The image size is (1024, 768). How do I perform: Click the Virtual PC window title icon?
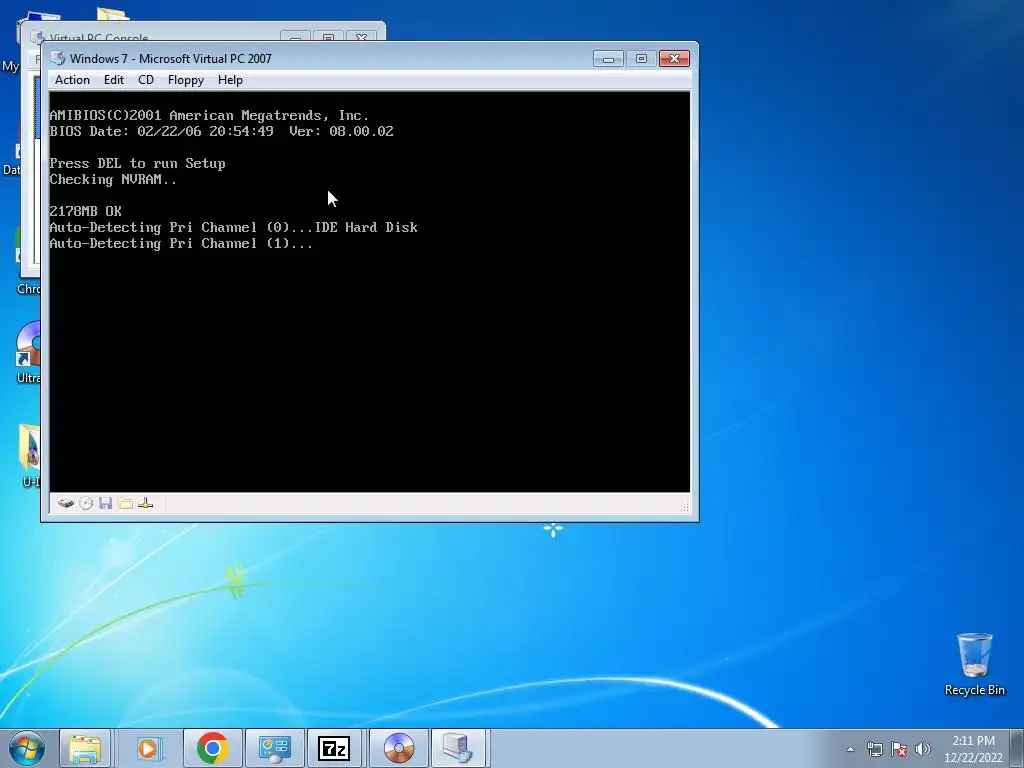58,58
